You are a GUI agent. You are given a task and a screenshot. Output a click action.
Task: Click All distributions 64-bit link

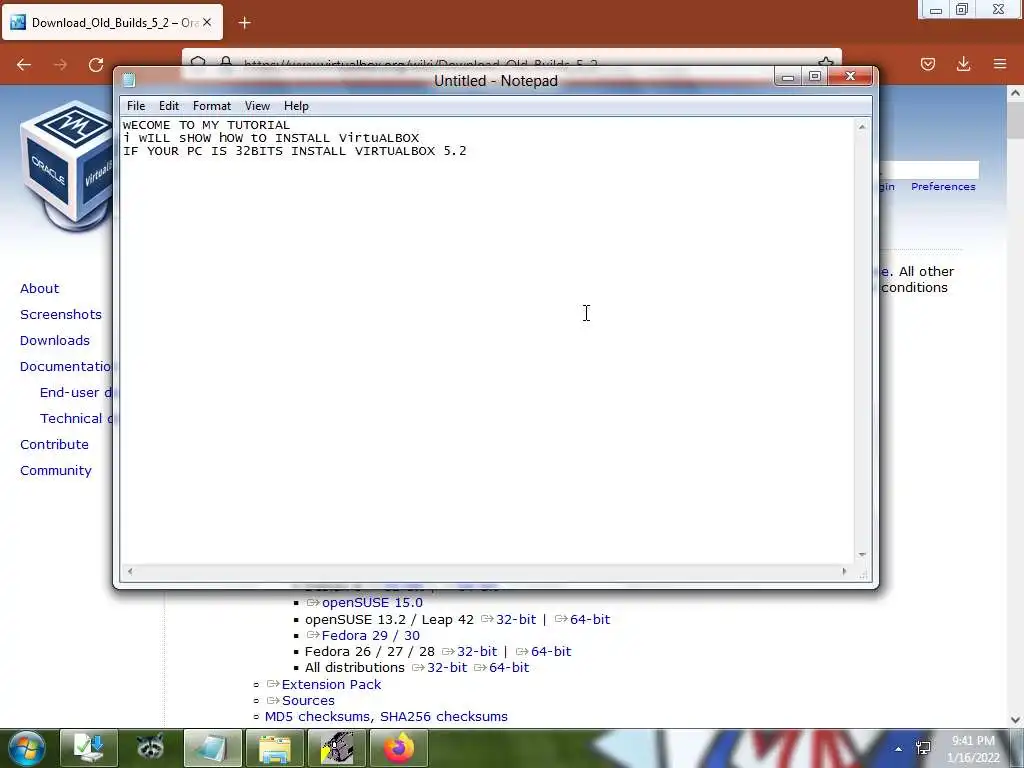tap(509, 668)
